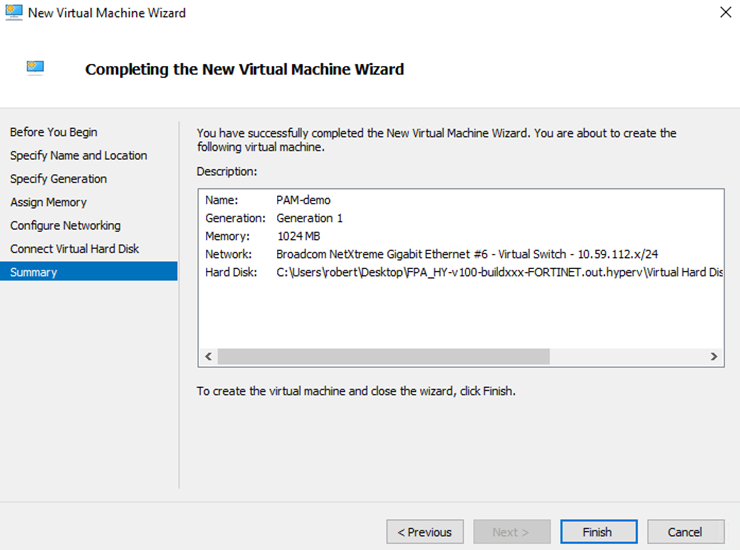Open the Specify Name and Location step
Image resolution: width=740 pixels, height=550 pixels.
[x=78, y=155]
